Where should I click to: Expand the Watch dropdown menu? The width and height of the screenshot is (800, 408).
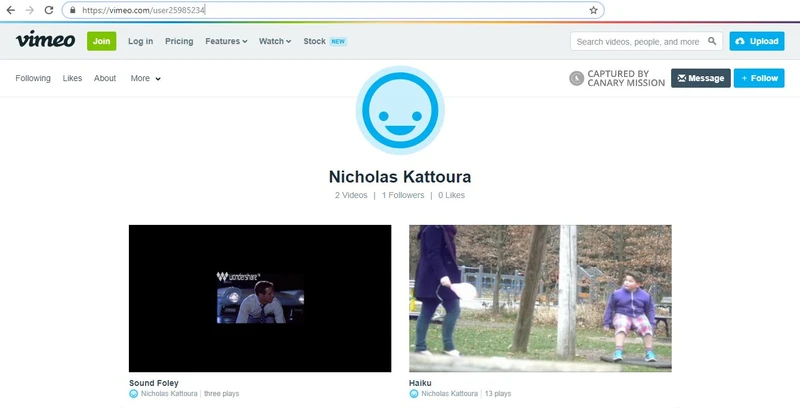[275, 41]
